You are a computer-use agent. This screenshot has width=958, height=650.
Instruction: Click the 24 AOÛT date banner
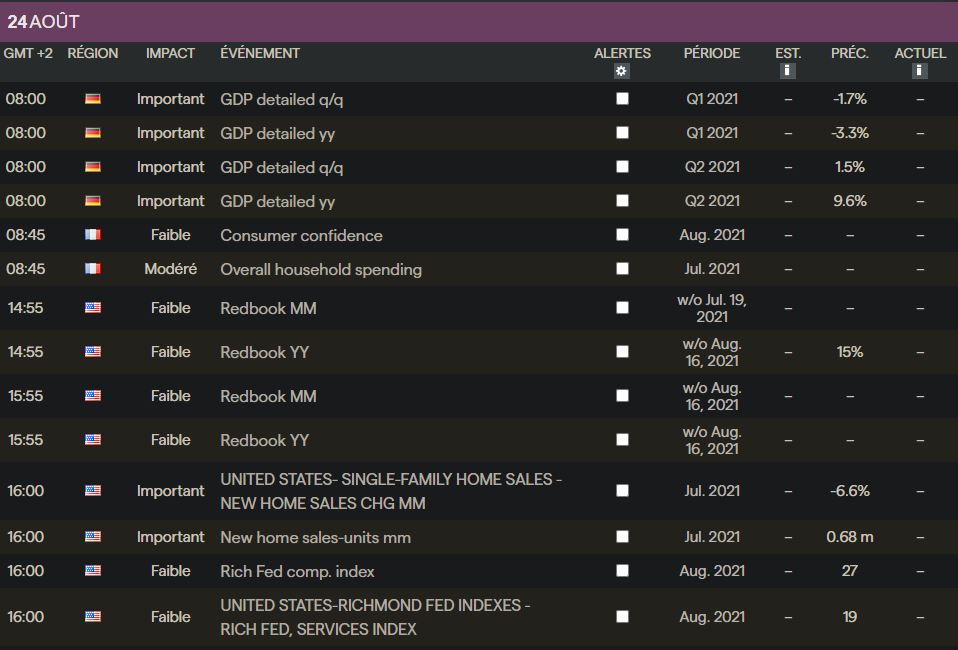pyautogui.click(x=479, y=21)
